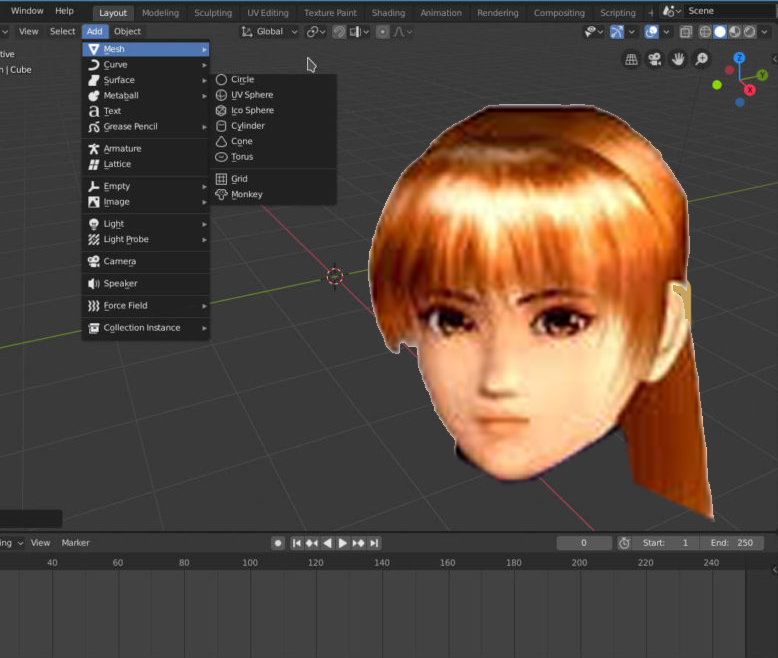Select the highlighted Mesh menu entry
Screen dimensions: 778x658
(146, 49)
